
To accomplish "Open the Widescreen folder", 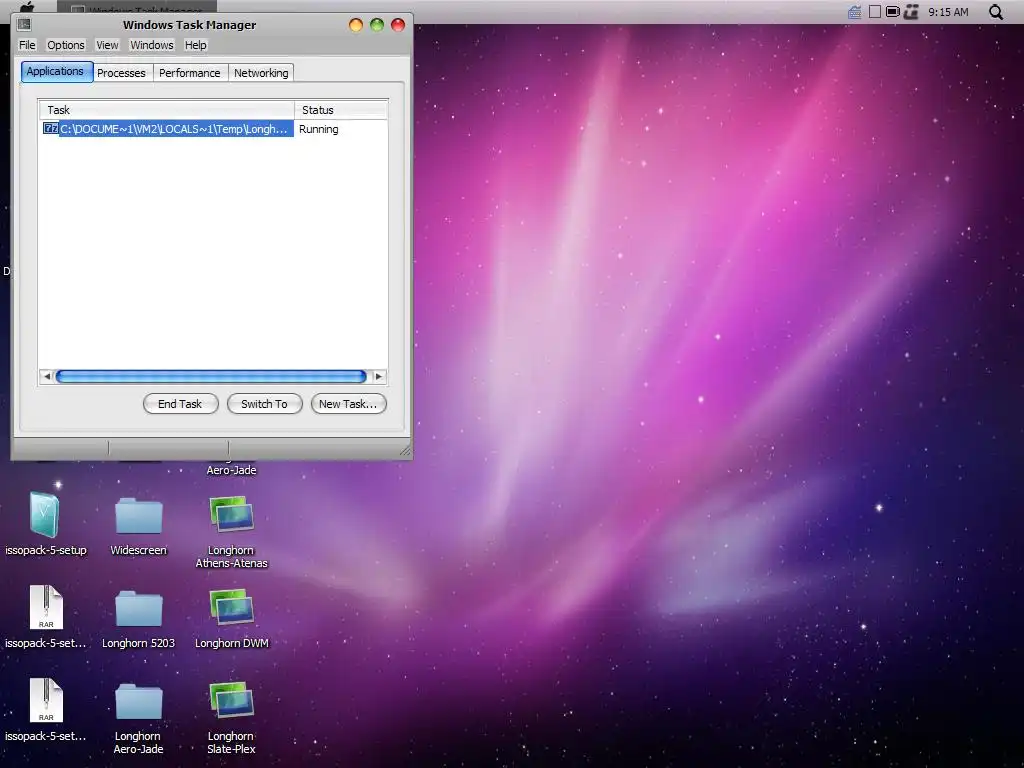I will (138, 516).
